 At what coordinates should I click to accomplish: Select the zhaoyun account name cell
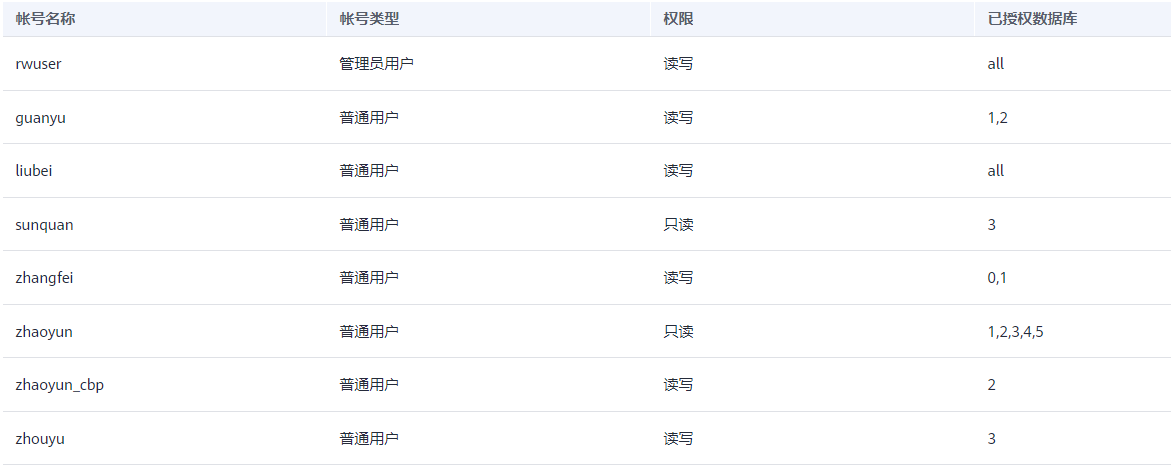coord(44,332)
